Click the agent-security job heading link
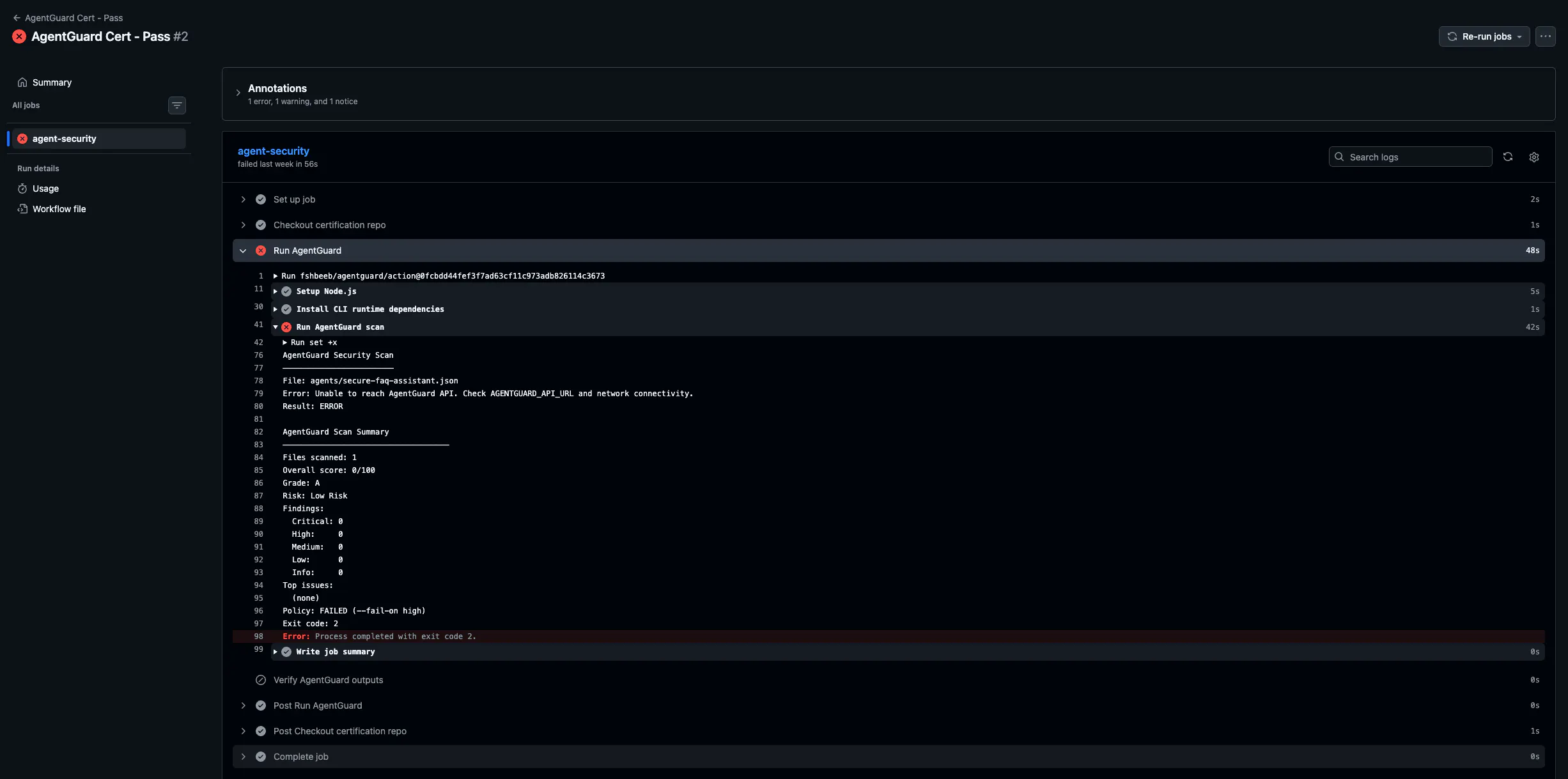Image resolution: width=1568 pixels, height=779 pixels. (x=274, y=151)
